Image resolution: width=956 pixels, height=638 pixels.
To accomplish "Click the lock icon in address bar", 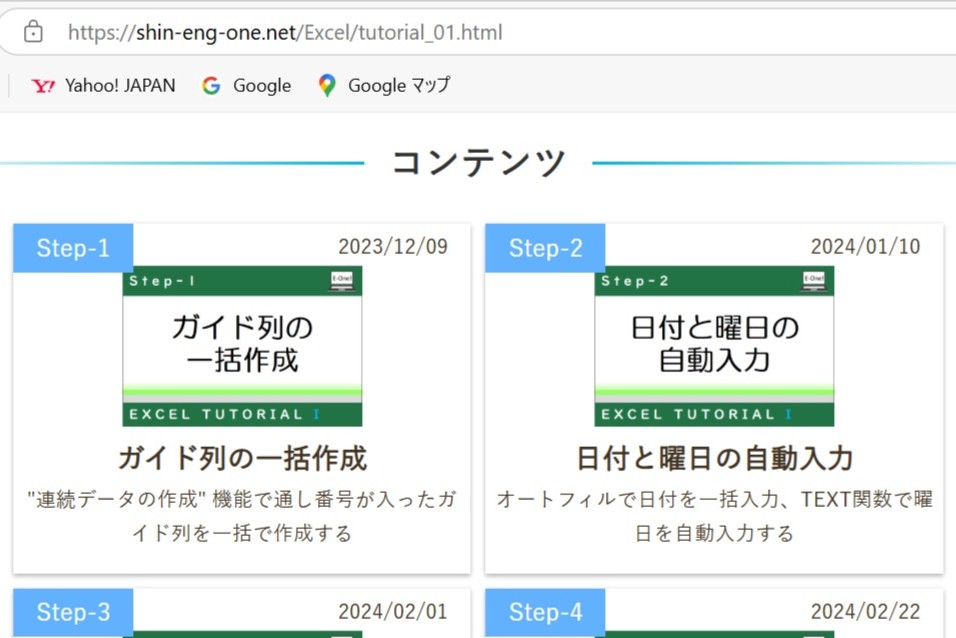I will point(33,32).
